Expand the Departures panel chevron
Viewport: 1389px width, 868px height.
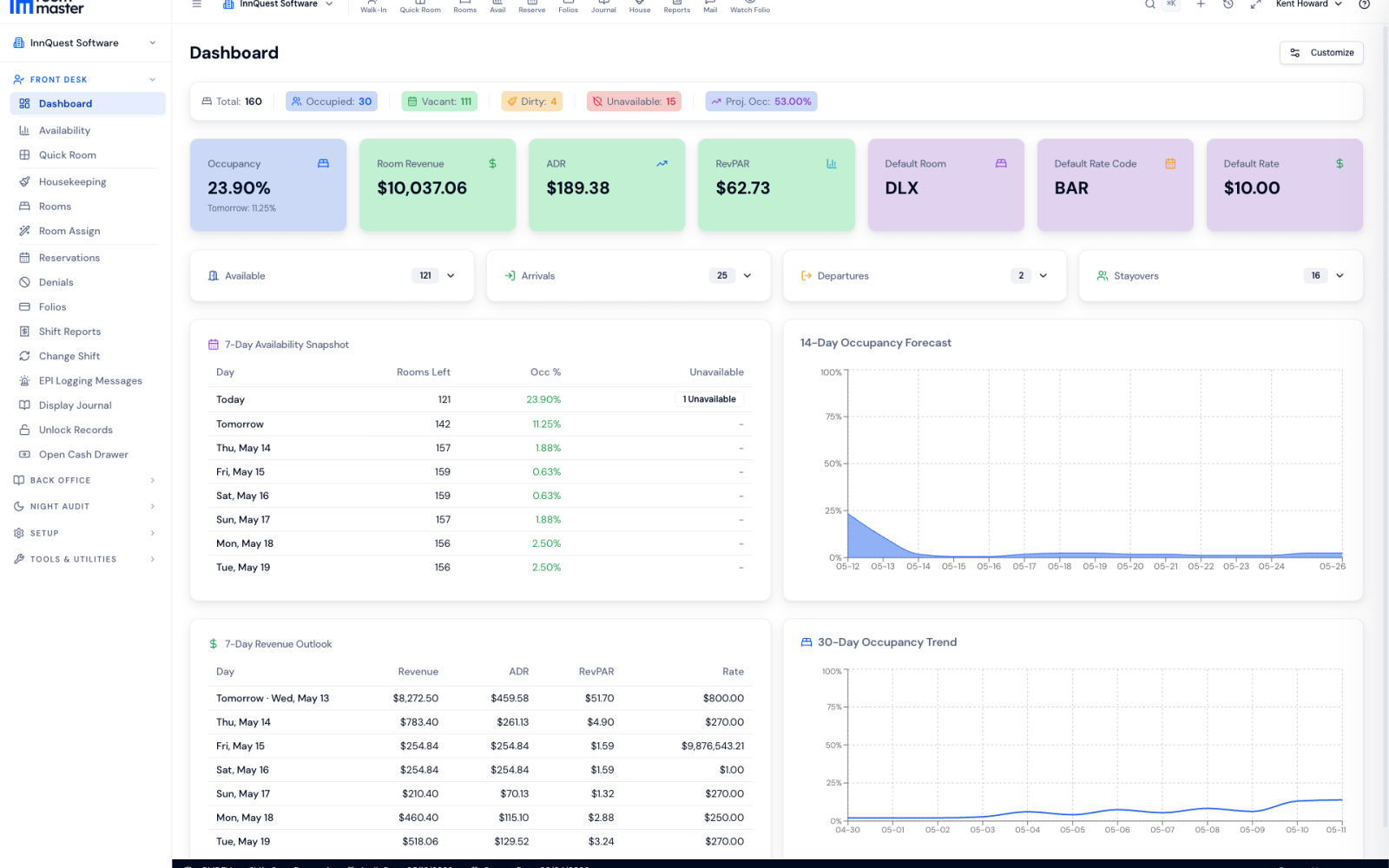pos(1043,276)
